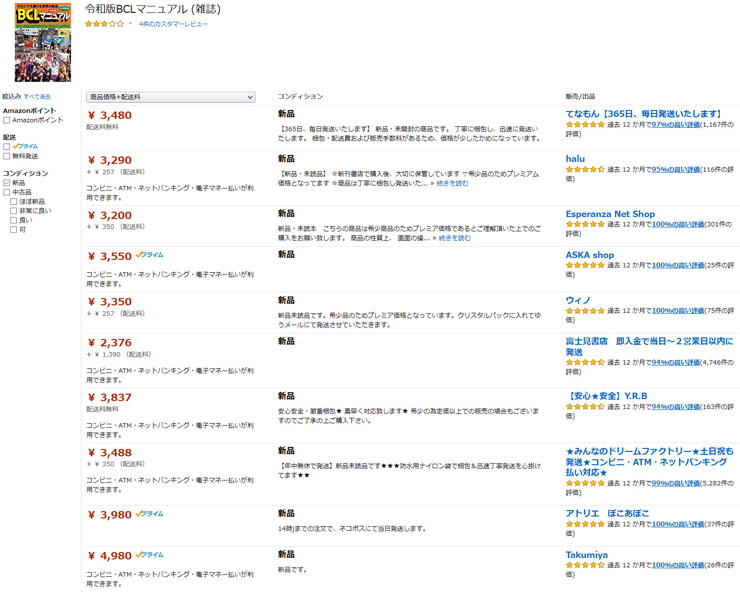The width and height of the screenshot is (740, 592).
Task: Open the 4件のカスタマーレビュー link
Action: 173,24
